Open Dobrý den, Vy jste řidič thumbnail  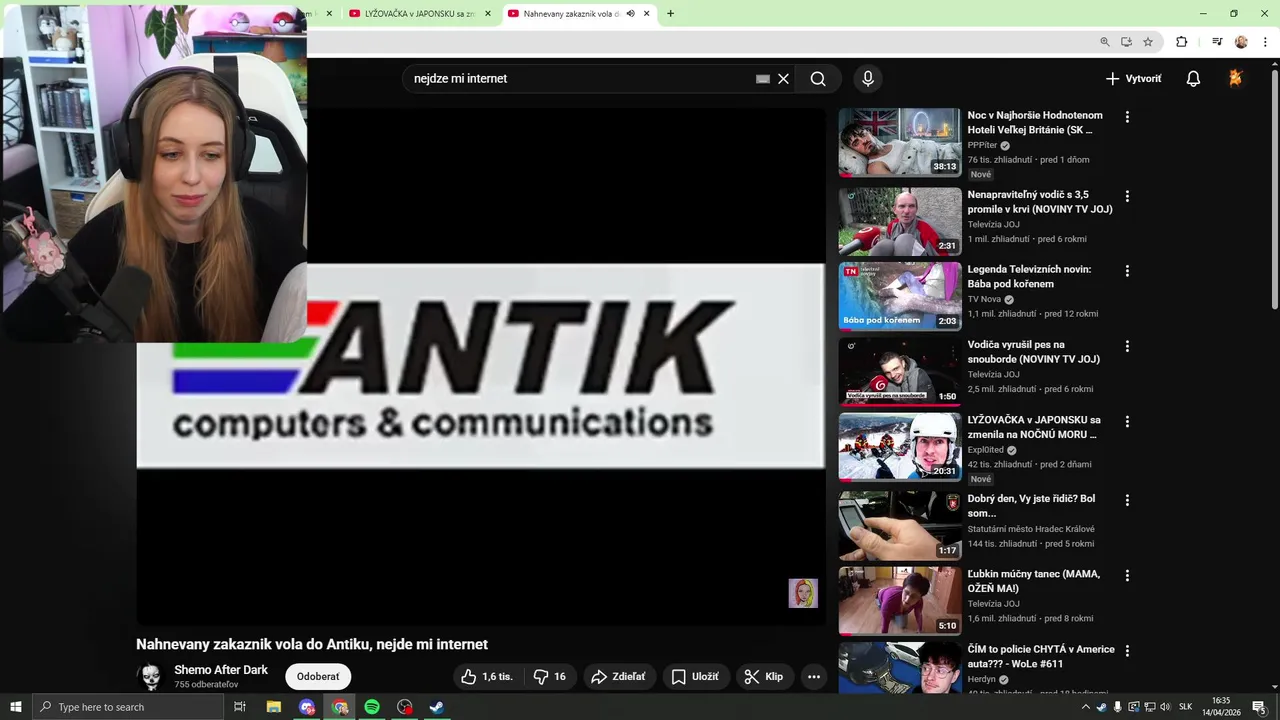coord(899,525)
